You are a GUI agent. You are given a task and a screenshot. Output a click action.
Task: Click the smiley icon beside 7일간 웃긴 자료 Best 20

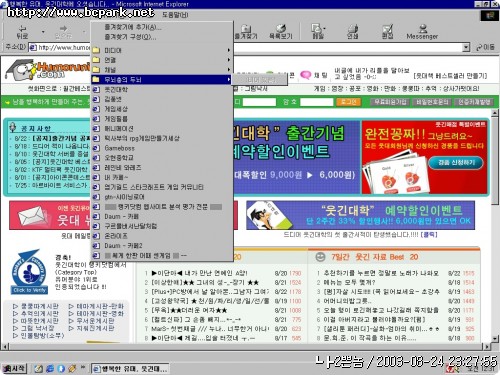320,257
